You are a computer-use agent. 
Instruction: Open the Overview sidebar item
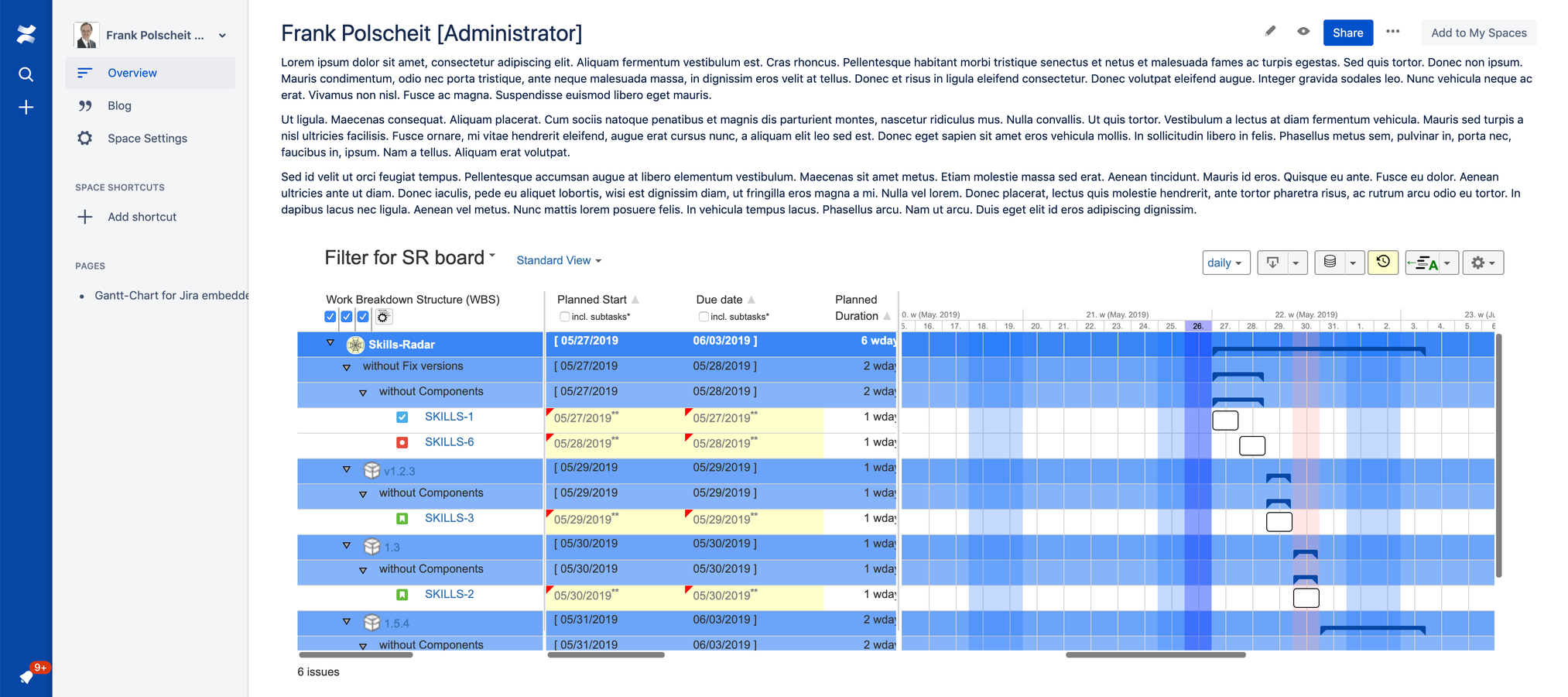pos(150,73)
